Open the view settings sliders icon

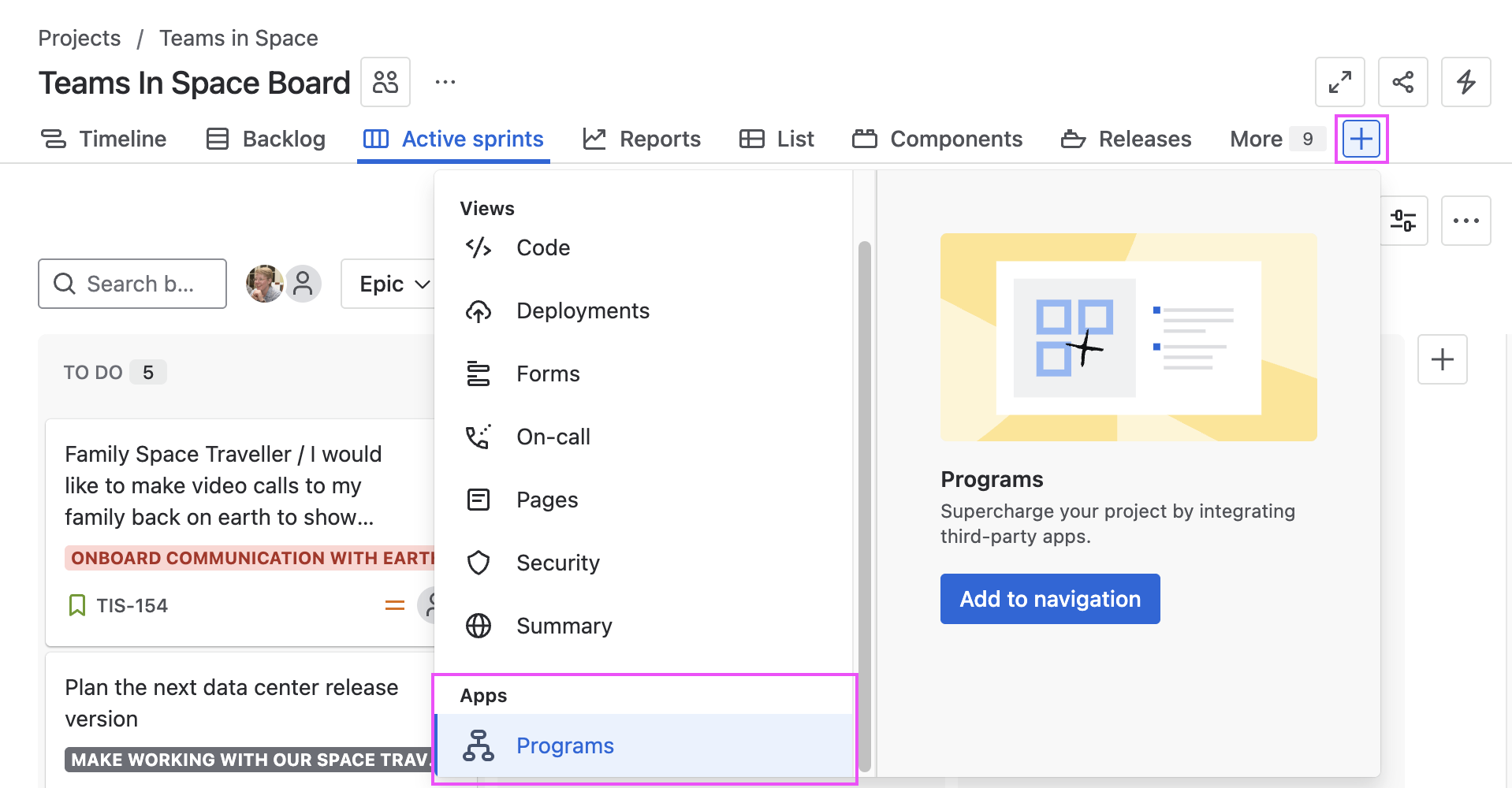tap(1403, 221)
